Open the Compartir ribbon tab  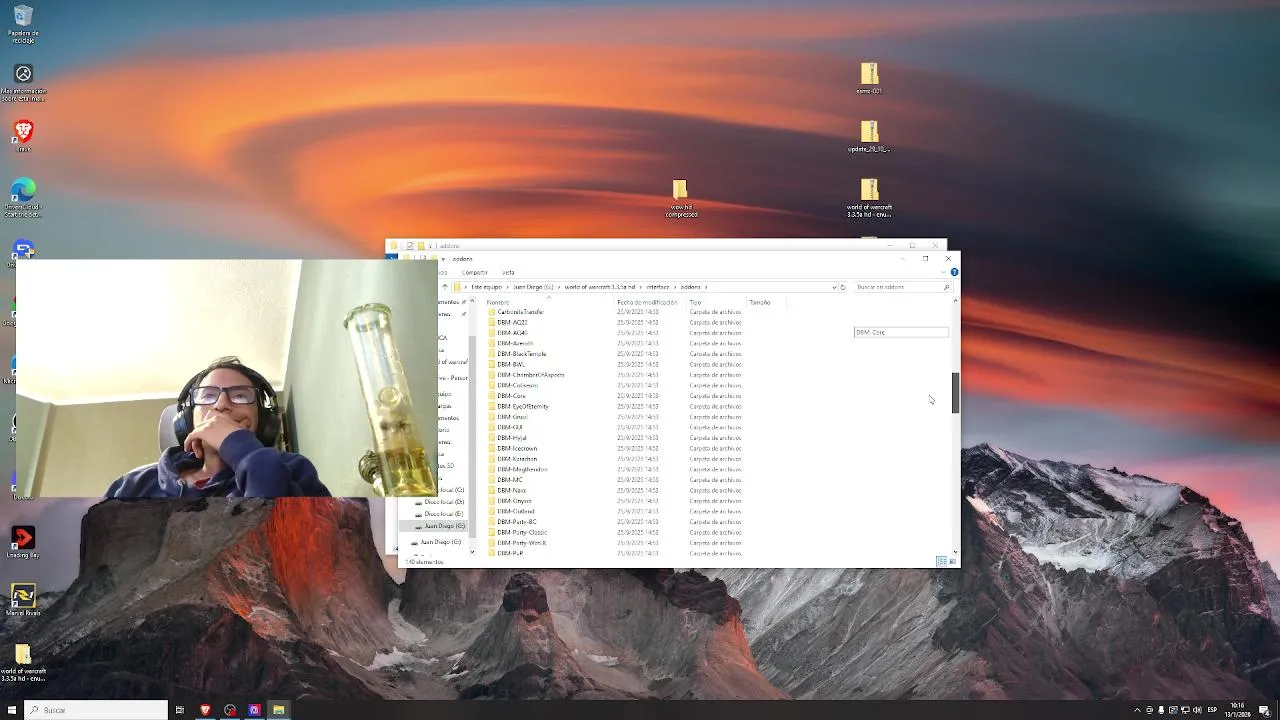point(475,272)
